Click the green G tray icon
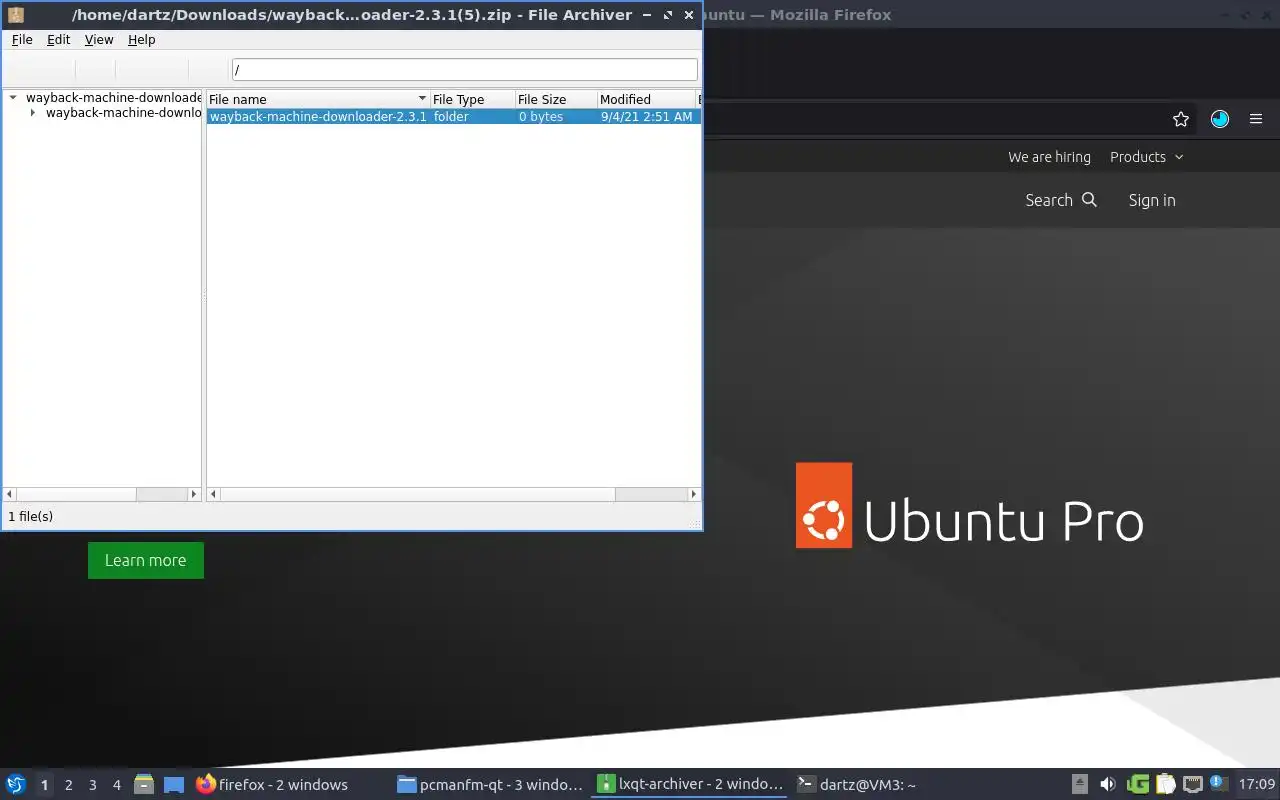1280x800 pixels. pyautogui.click(x=1137, y=785)
